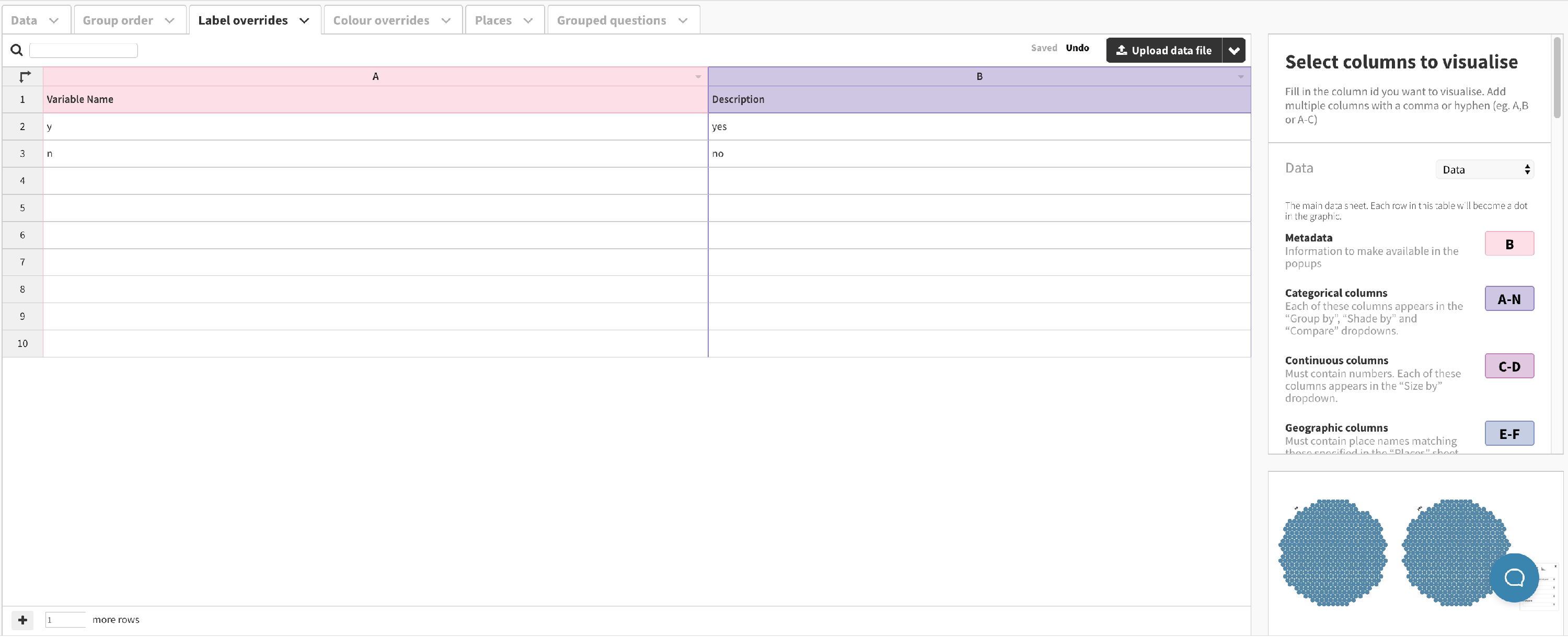Open the Places tab
The image size is (1568, 637).
click(493, 21)
